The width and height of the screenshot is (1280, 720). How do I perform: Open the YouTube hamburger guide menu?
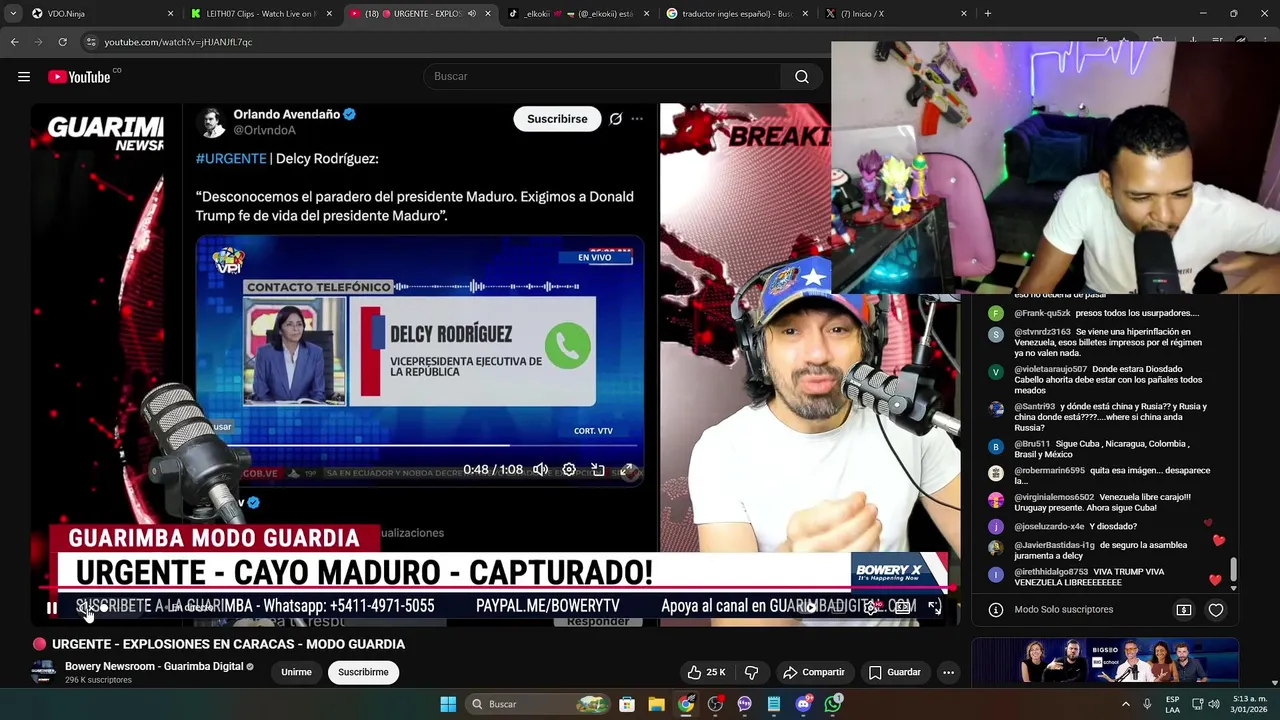click(24, 77)
